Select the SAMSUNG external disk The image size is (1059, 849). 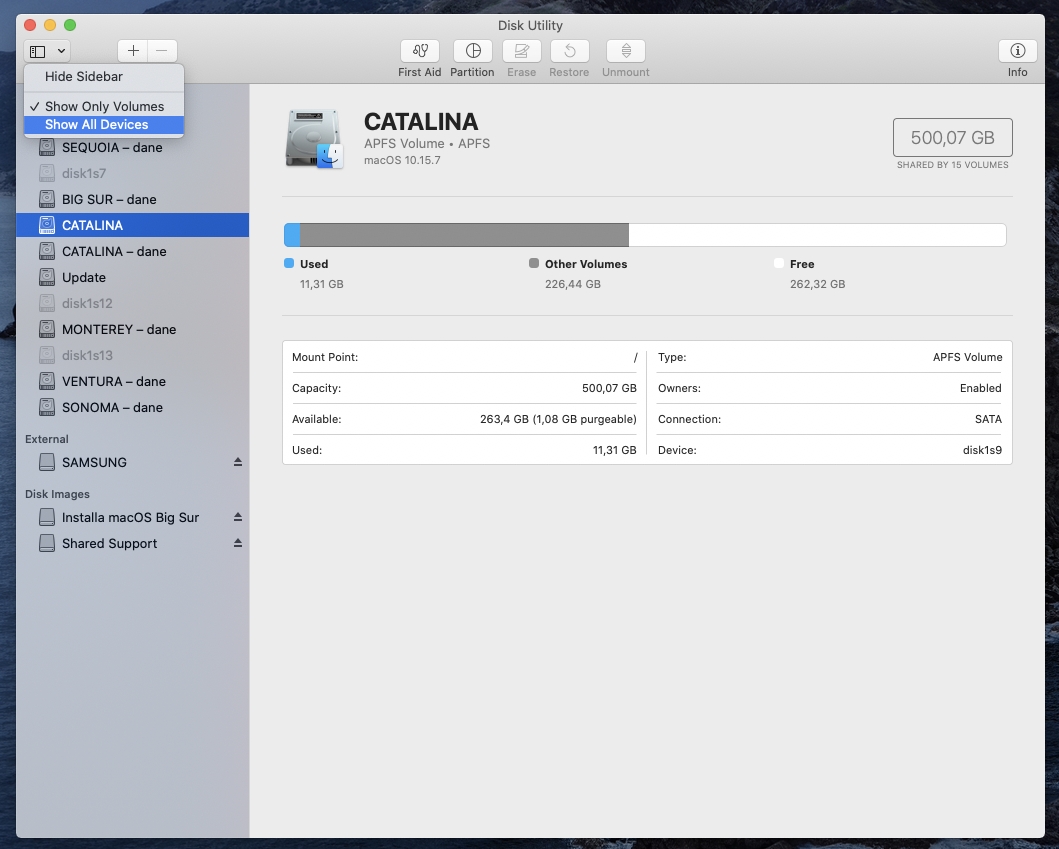click(x=132, y=462)
